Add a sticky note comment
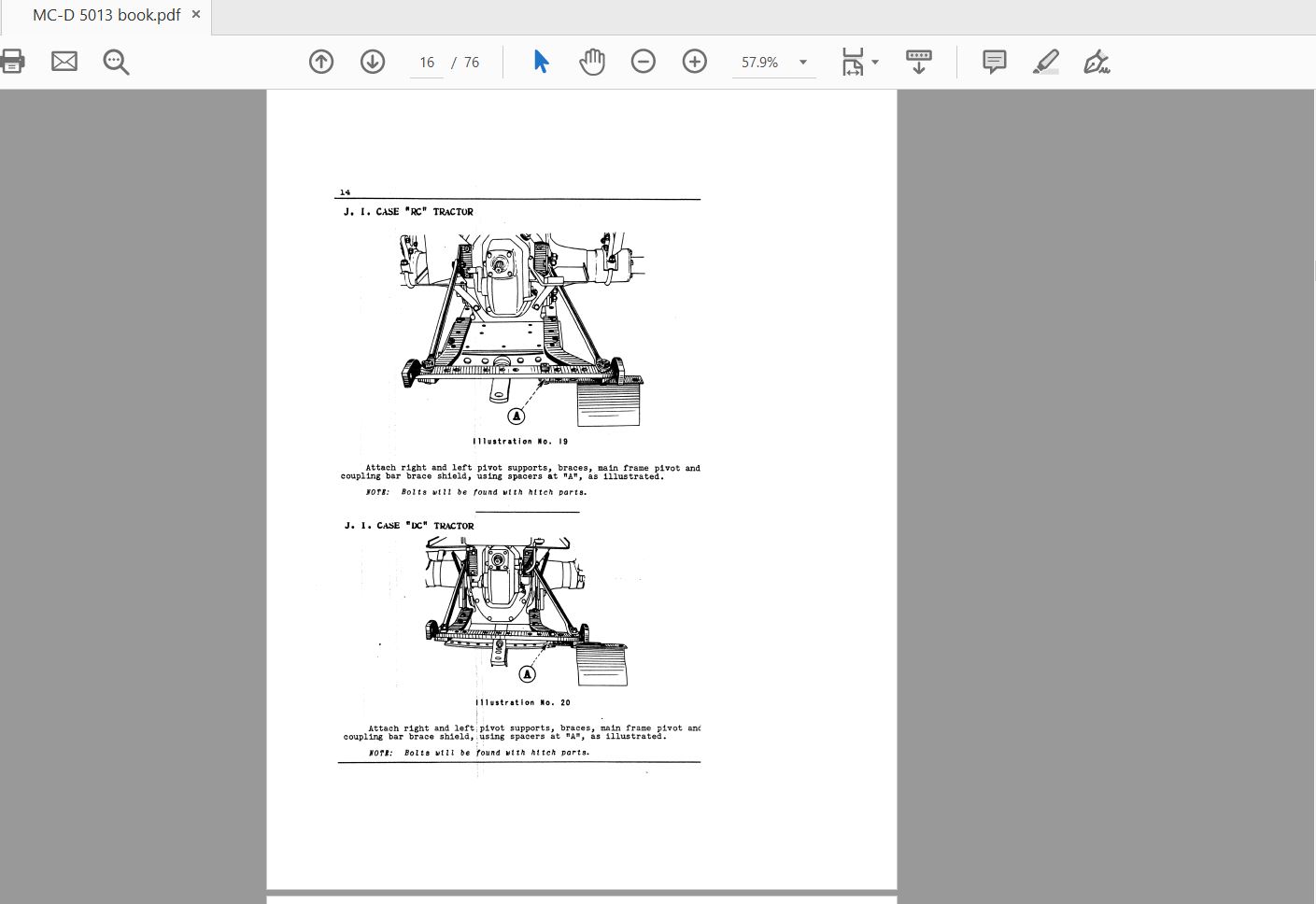This screenshot has height=904, width=1316. (x=995, y=62)
